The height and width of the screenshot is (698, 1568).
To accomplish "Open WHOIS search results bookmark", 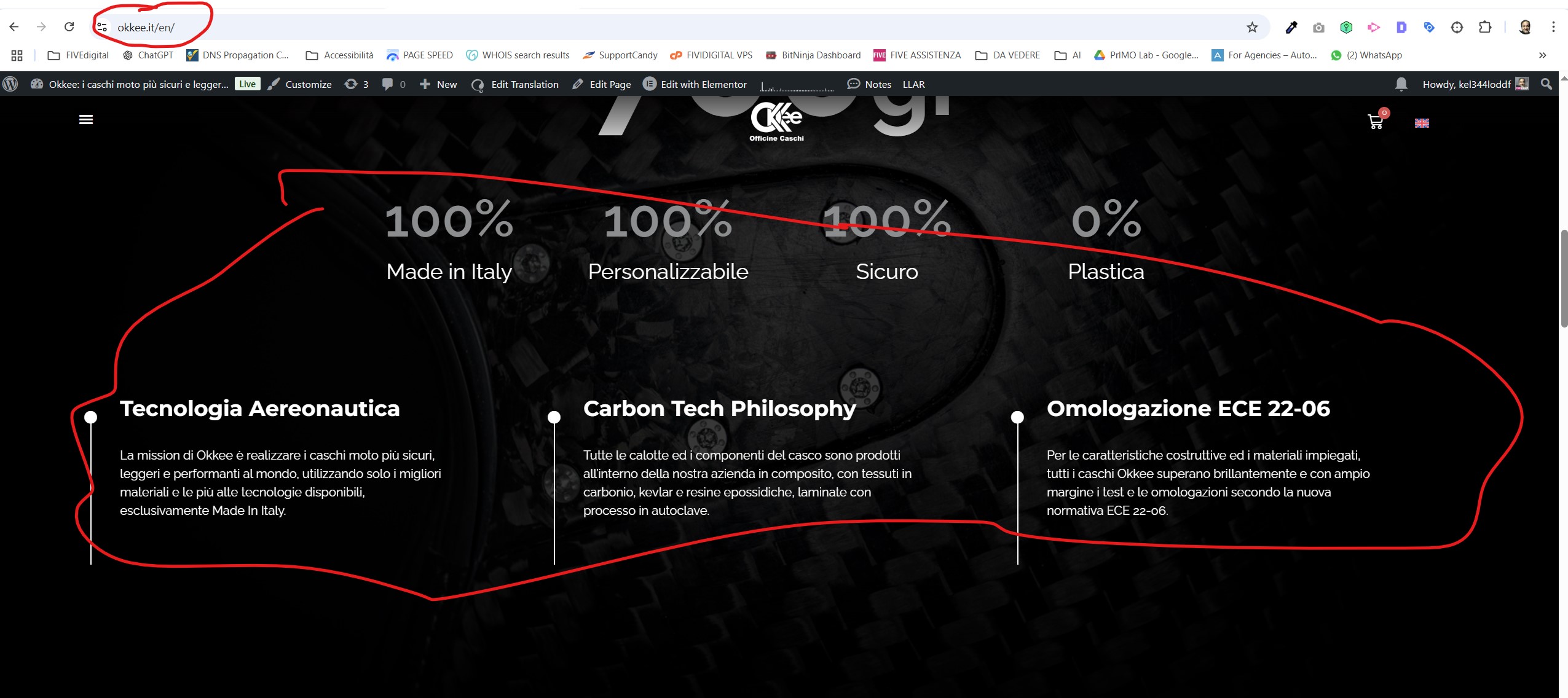I will (x=518, y=55).
